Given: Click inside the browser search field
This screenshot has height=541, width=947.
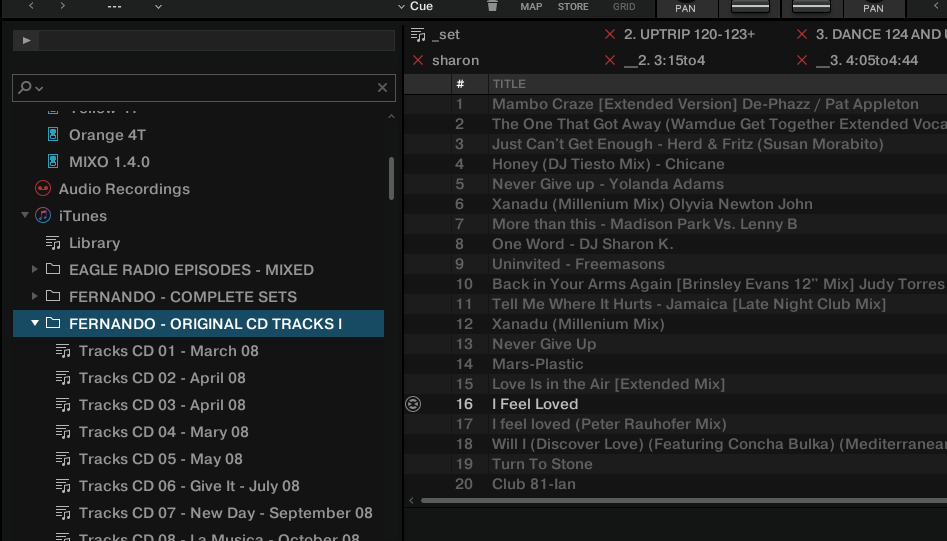Looking at the screenshot, I should (200, 88).
